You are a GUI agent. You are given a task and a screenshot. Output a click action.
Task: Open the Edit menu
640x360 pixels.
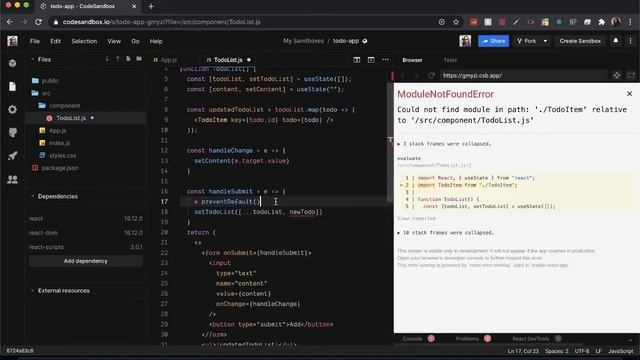pyautogui.click(x=56, y=41)
